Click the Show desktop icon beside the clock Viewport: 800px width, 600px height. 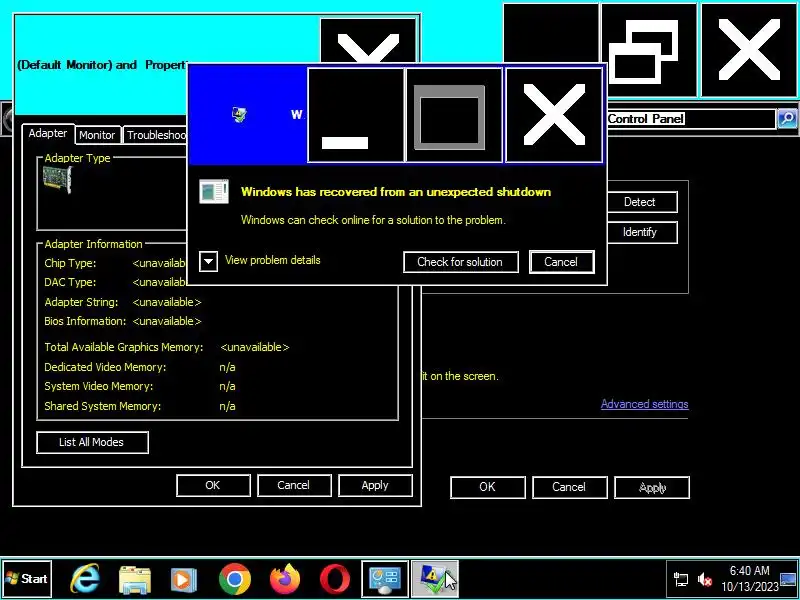click(789, 579)
